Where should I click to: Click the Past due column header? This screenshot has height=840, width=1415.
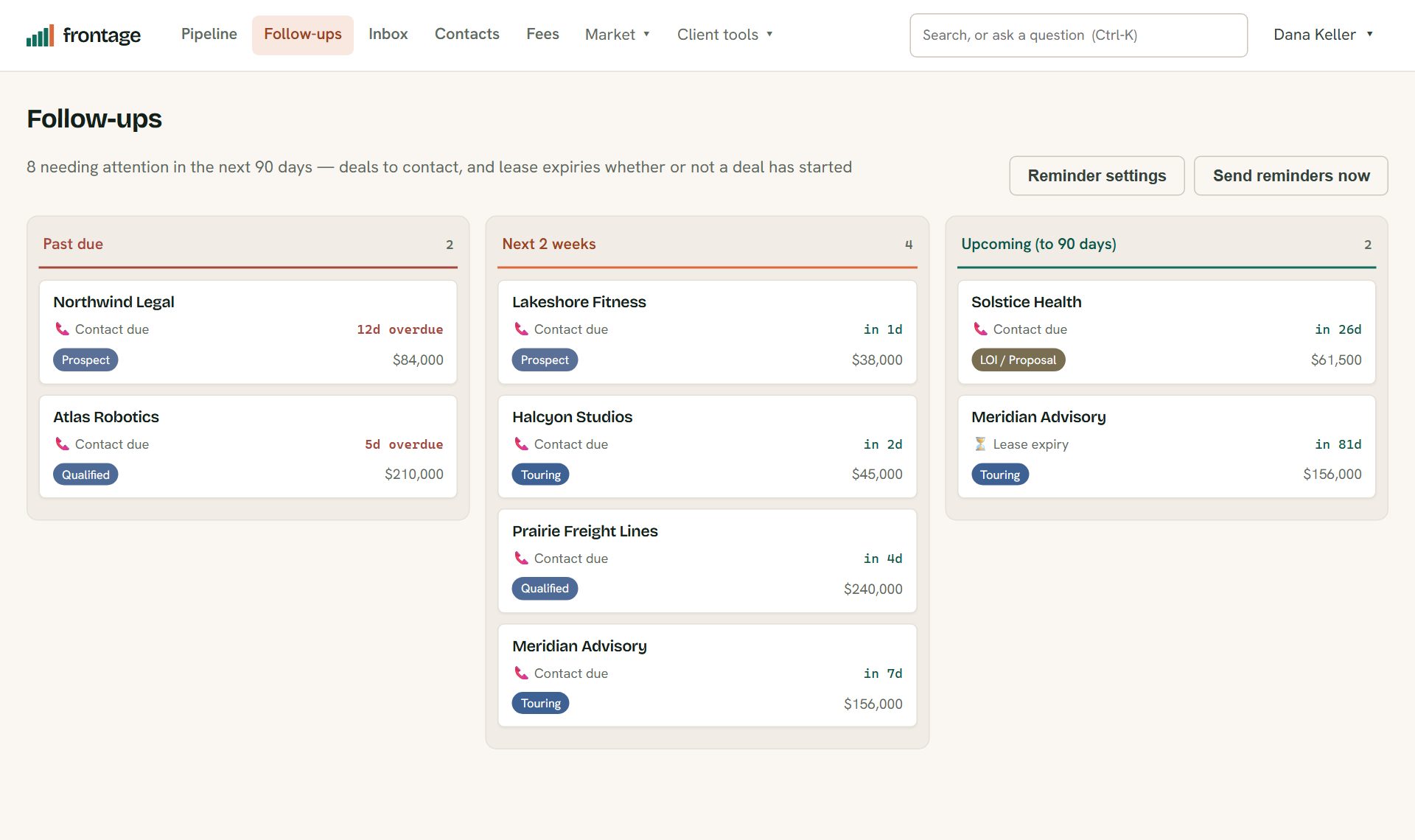pyautogui.click(x=248, y=244)
